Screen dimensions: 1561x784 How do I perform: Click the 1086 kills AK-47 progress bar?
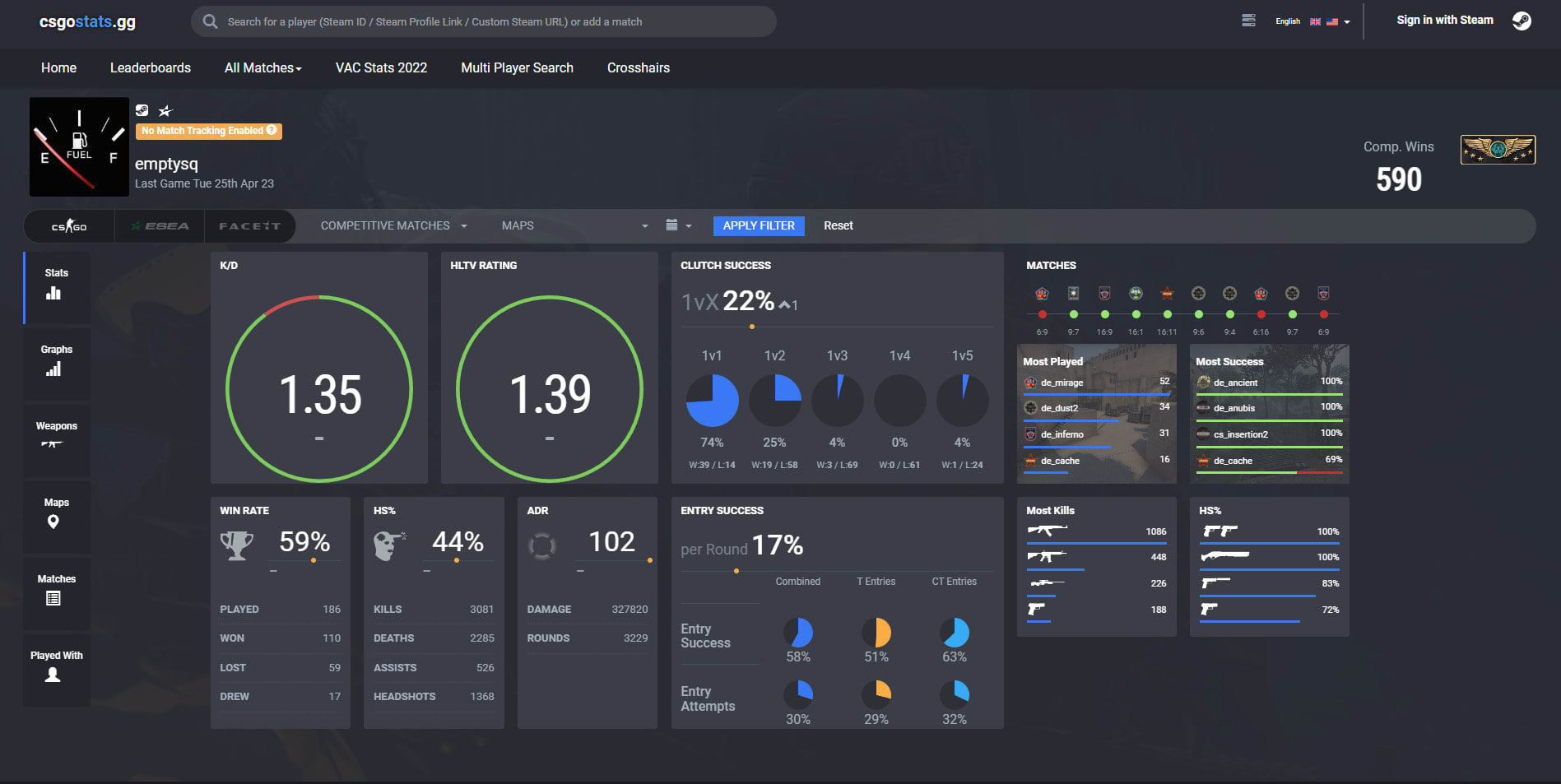pos(1097,544)
